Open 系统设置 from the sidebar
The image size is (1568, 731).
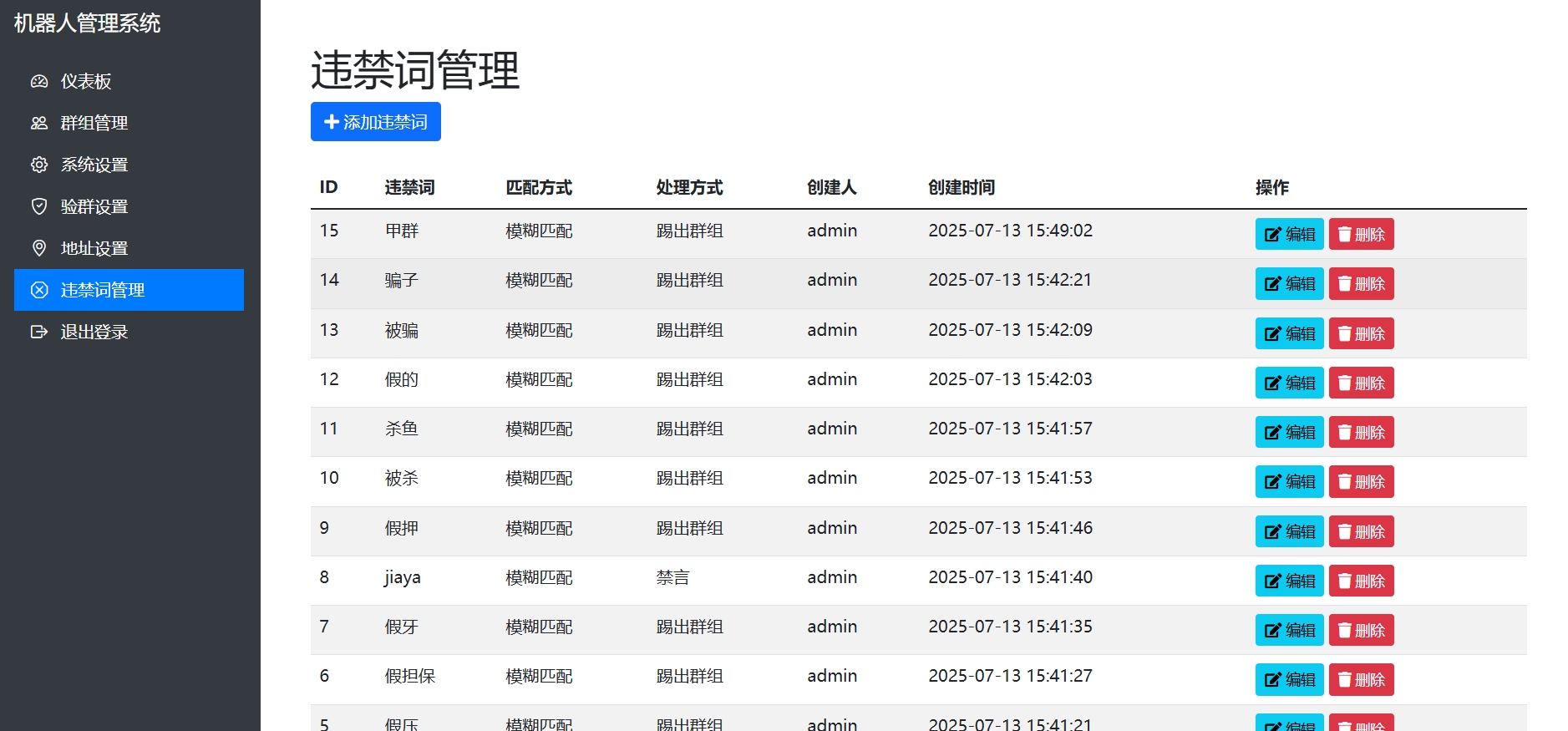pos(94,165)
